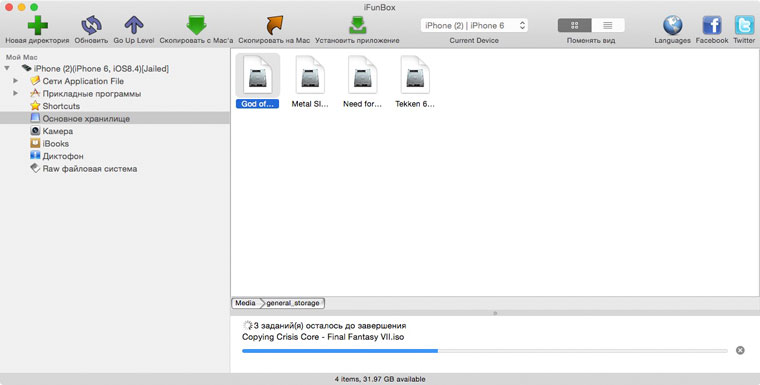
Task: Click the God of... file name label
Action: 257,104
